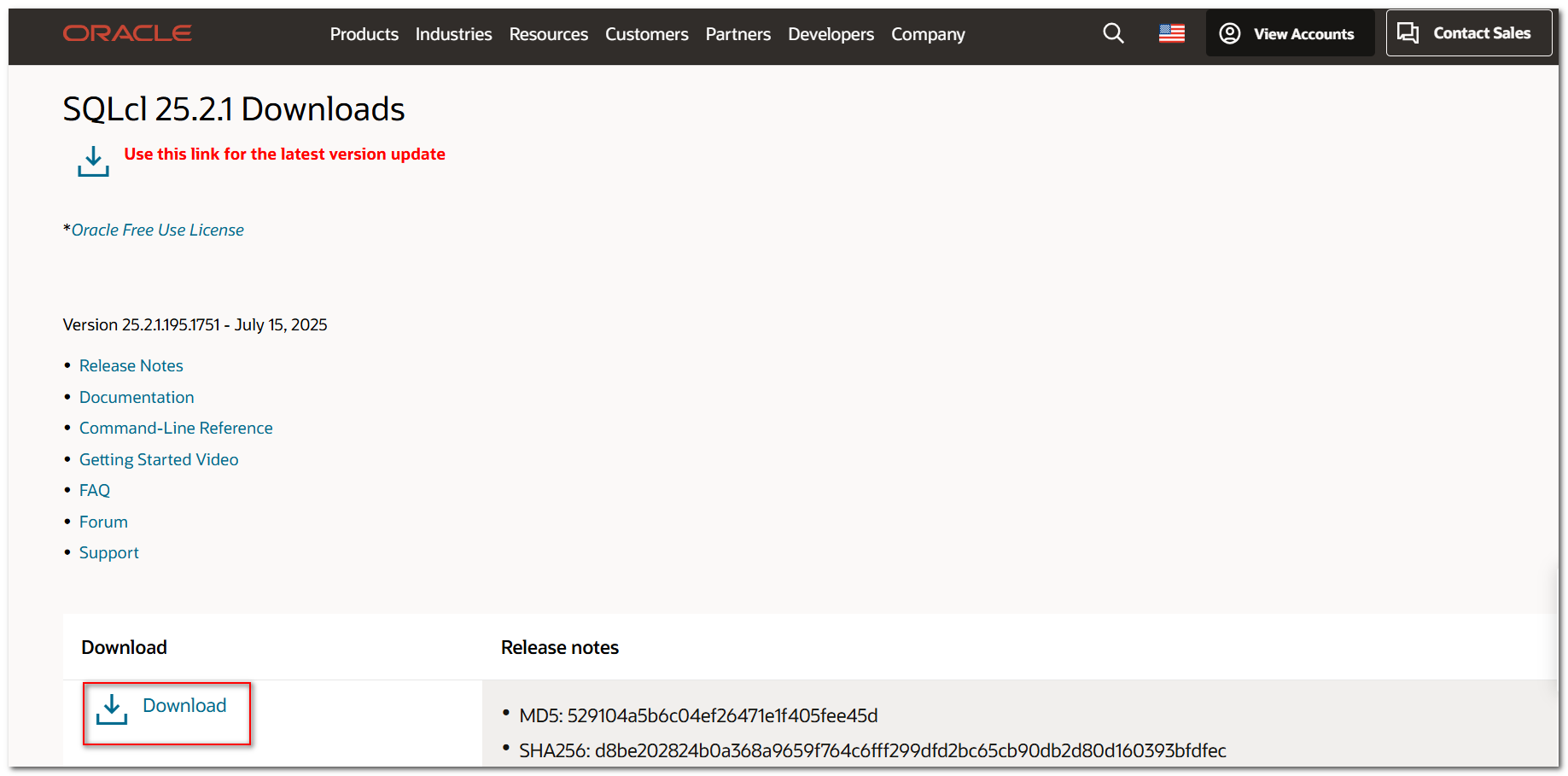Click the Download link in the table

[x=184, y=705]
